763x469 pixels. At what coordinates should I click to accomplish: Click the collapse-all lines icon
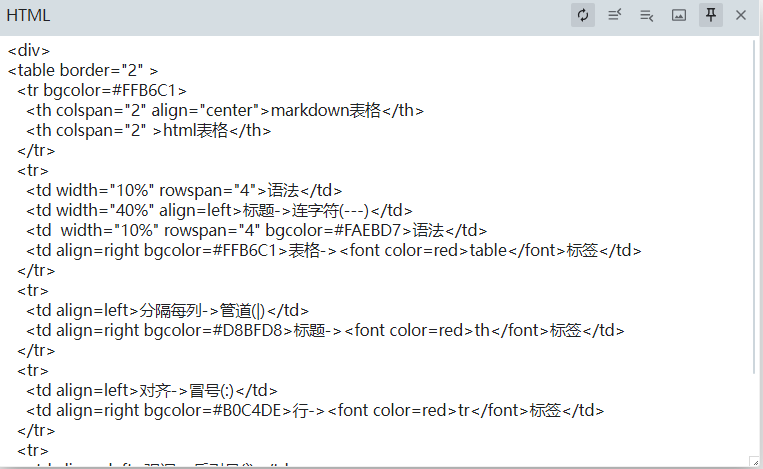pyautogui.click(x=615, y=15)
